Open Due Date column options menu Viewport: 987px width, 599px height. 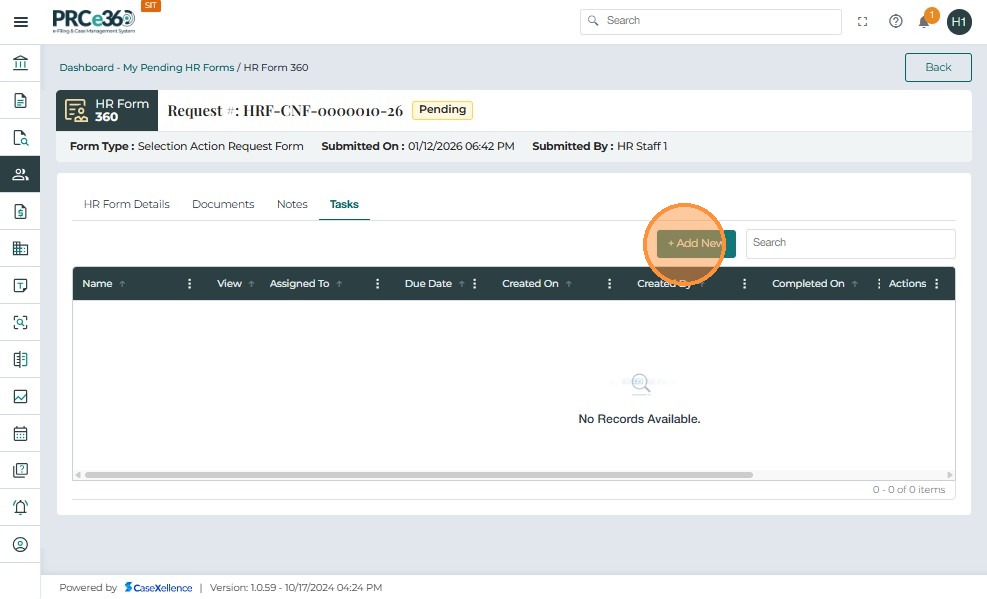(x=475, y=284)
